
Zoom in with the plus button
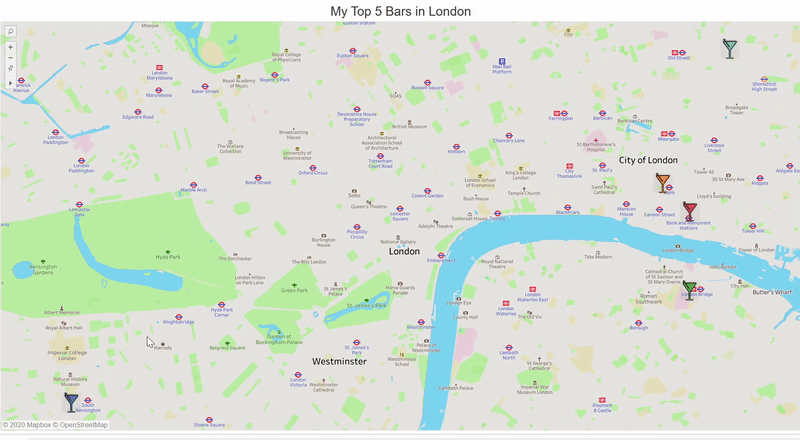[x=10, y=47]
